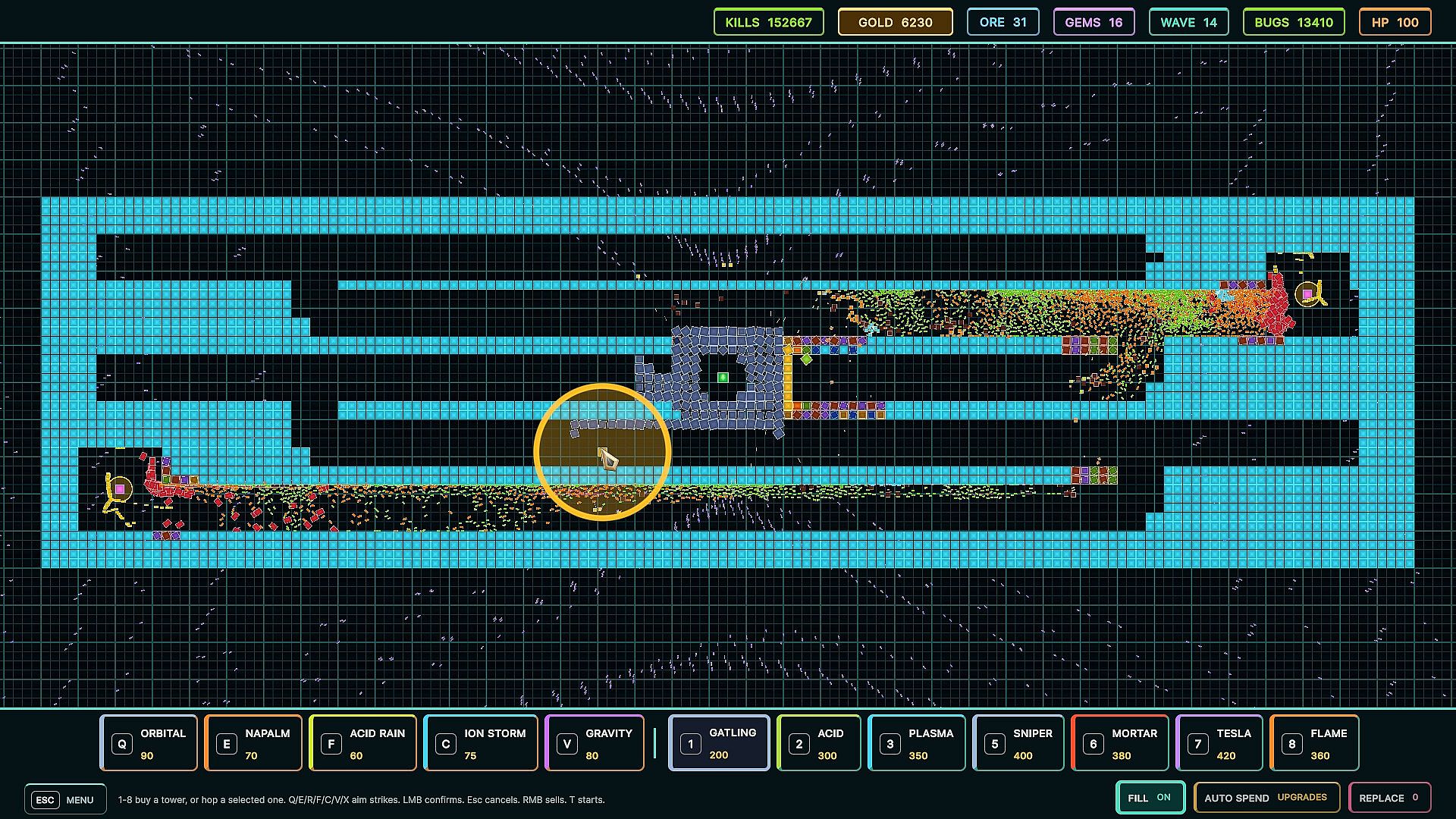Screen dimensions: 1456x819
Task: Click the pink spawner at right maze end
Action: [x=1307, y=294]
